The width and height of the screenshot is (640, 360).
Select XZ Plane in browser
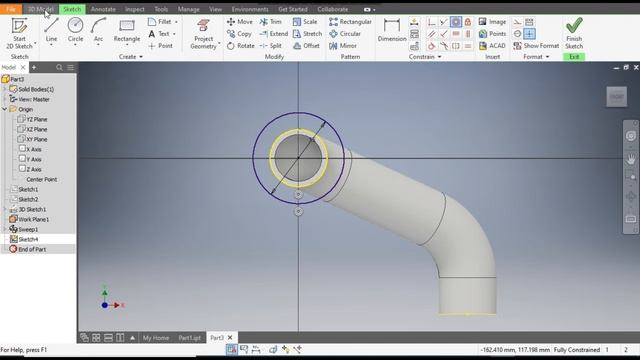[x=33, y=129]
